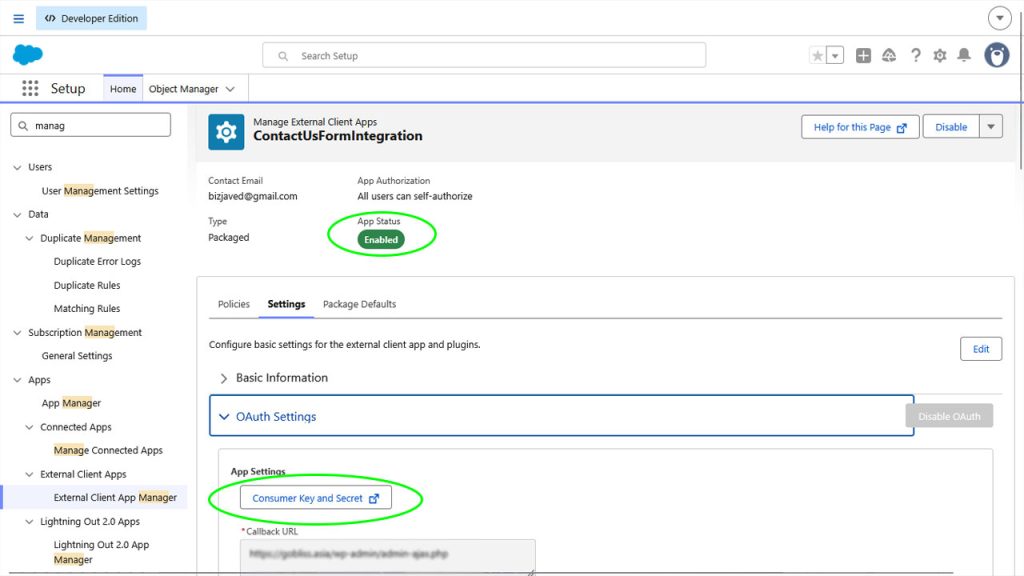Open the setup gear icon
The image size is (1024, 576).
click(x=940, y=56)
